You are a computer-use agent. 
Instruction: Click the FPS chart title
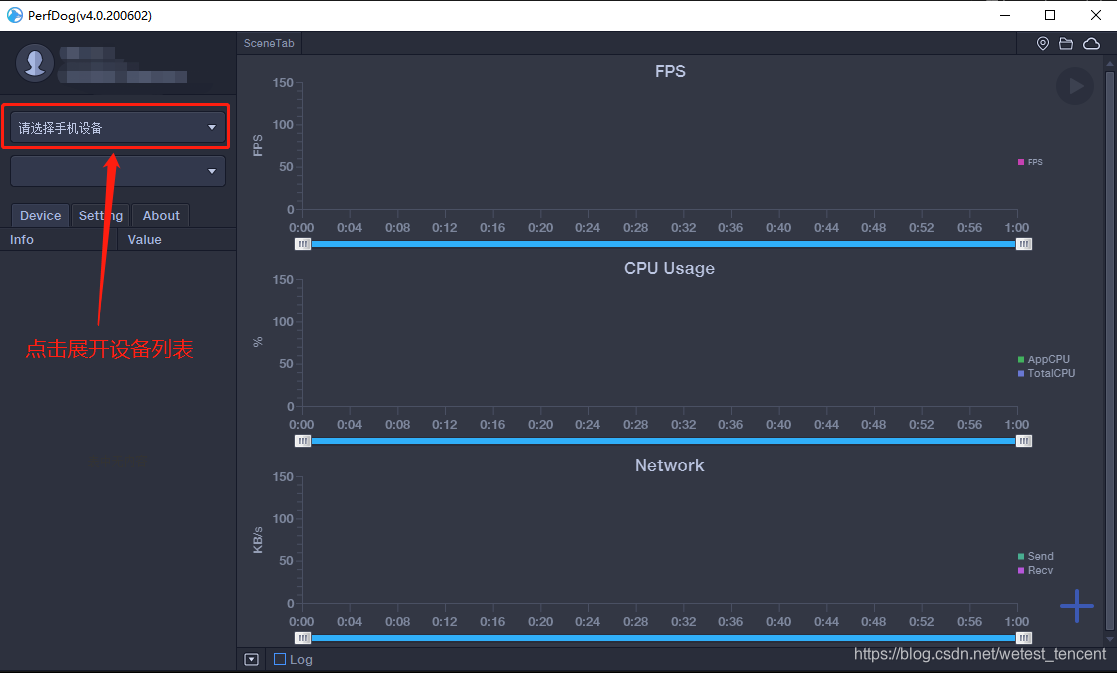[670, 71]
